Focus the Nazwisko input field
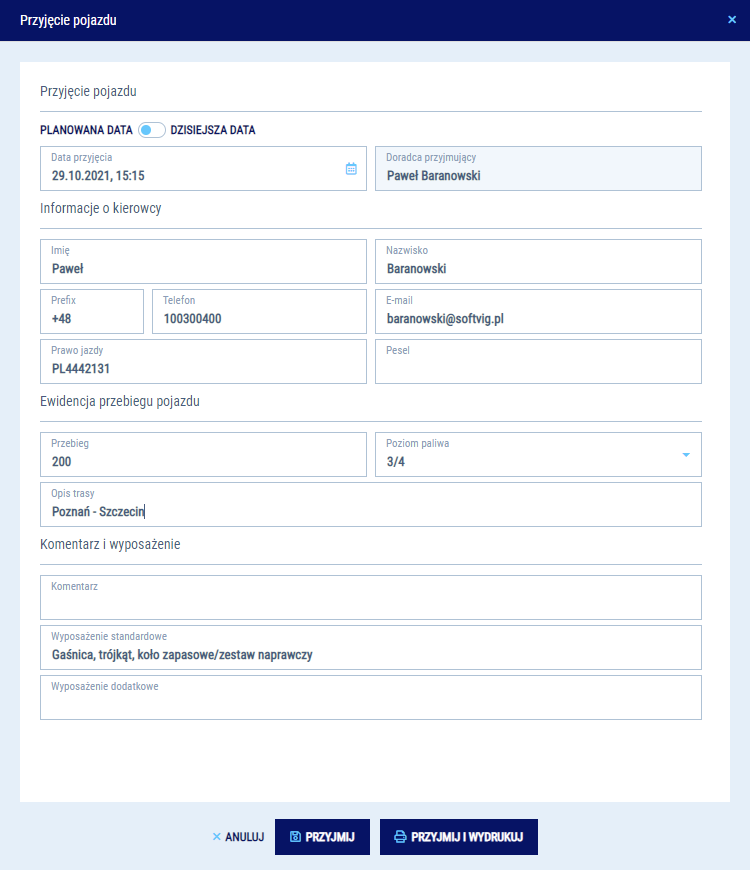The height and width of the screenshot is (870, 750). (538, 262)
